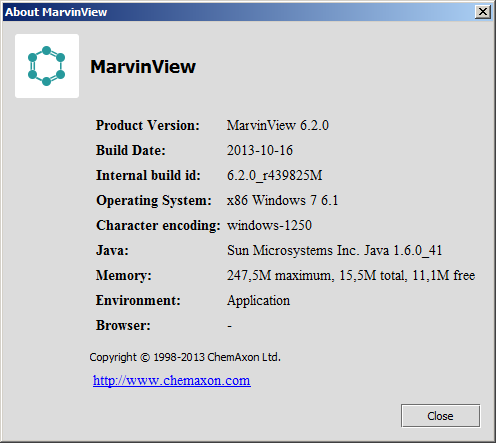This screenshot has height=443, width=496.
Task: Click the windows-1250 encoding value
Action: [x=269, y=226]
